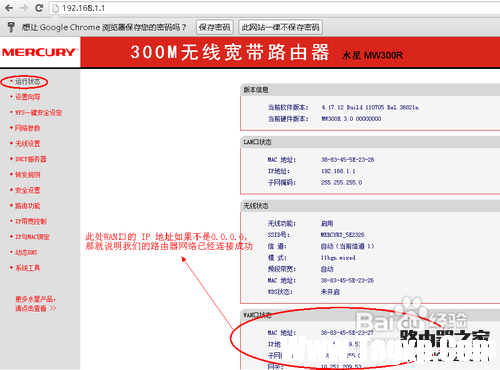
Task: Click 无线功能 value 启用
Action: point(327,223)
